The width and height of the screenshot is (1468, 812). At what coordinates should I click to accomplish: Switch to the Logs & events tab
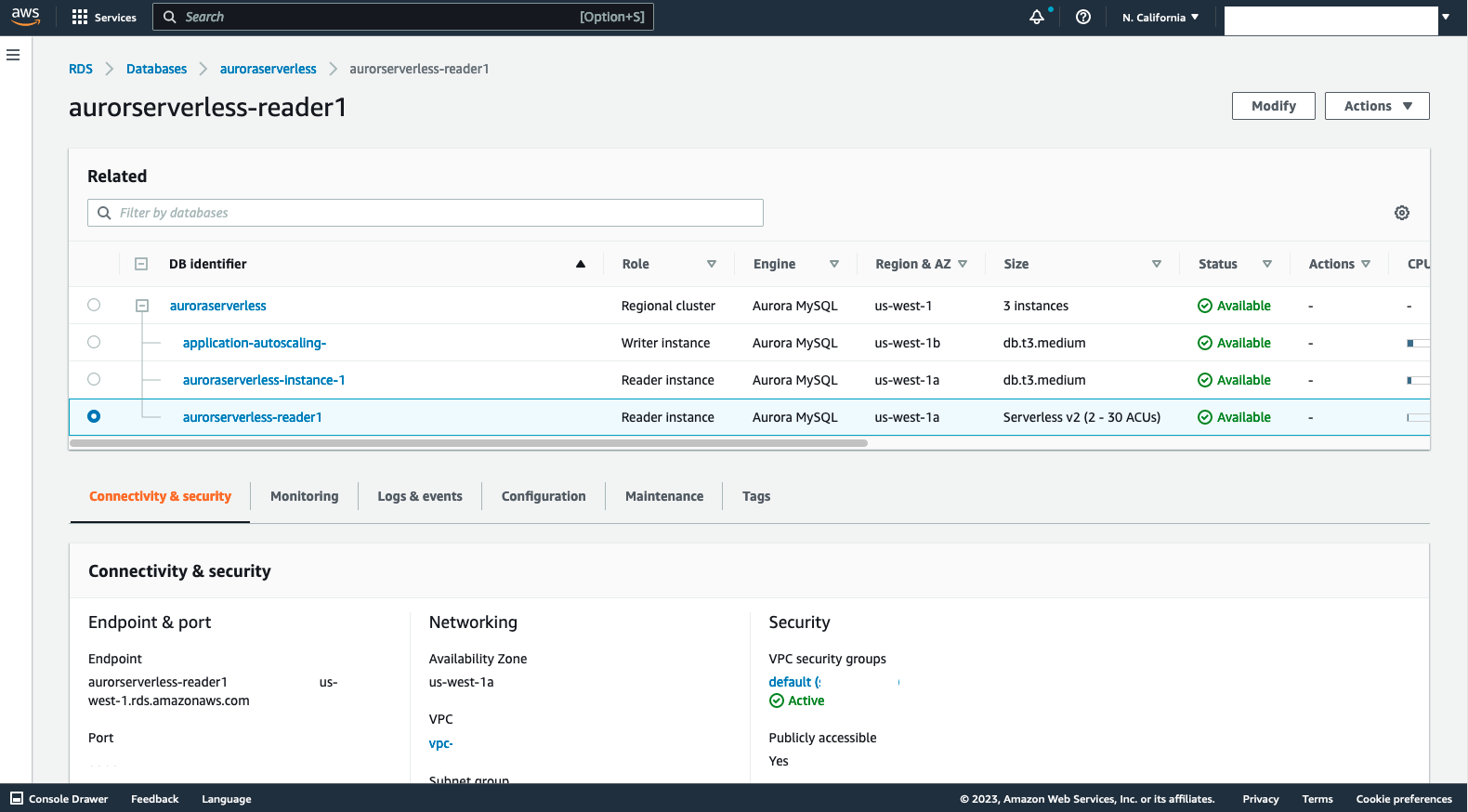(x=419, y=496)
